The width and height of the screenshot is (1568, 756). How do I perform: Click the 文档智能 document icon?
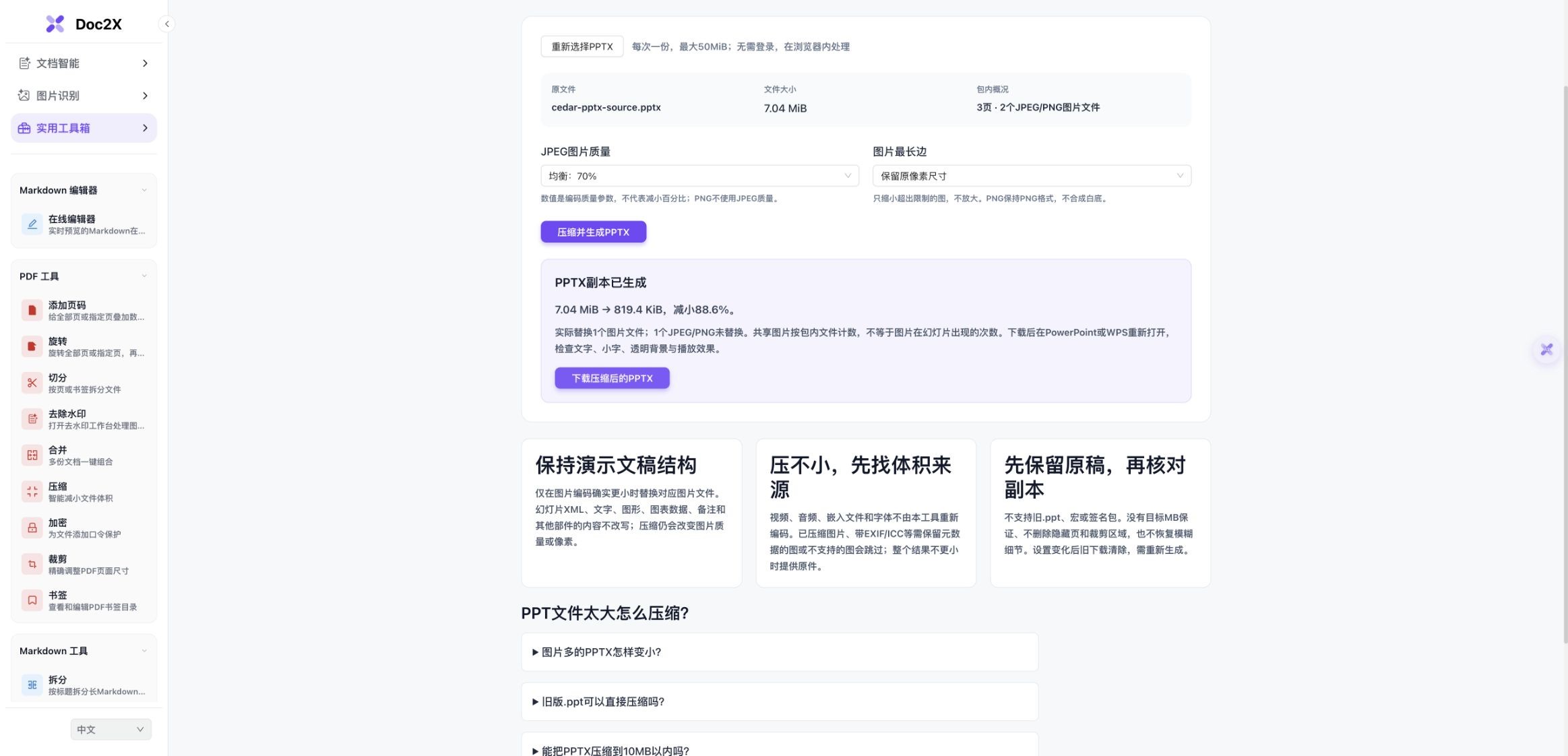[x=24, y=63]
